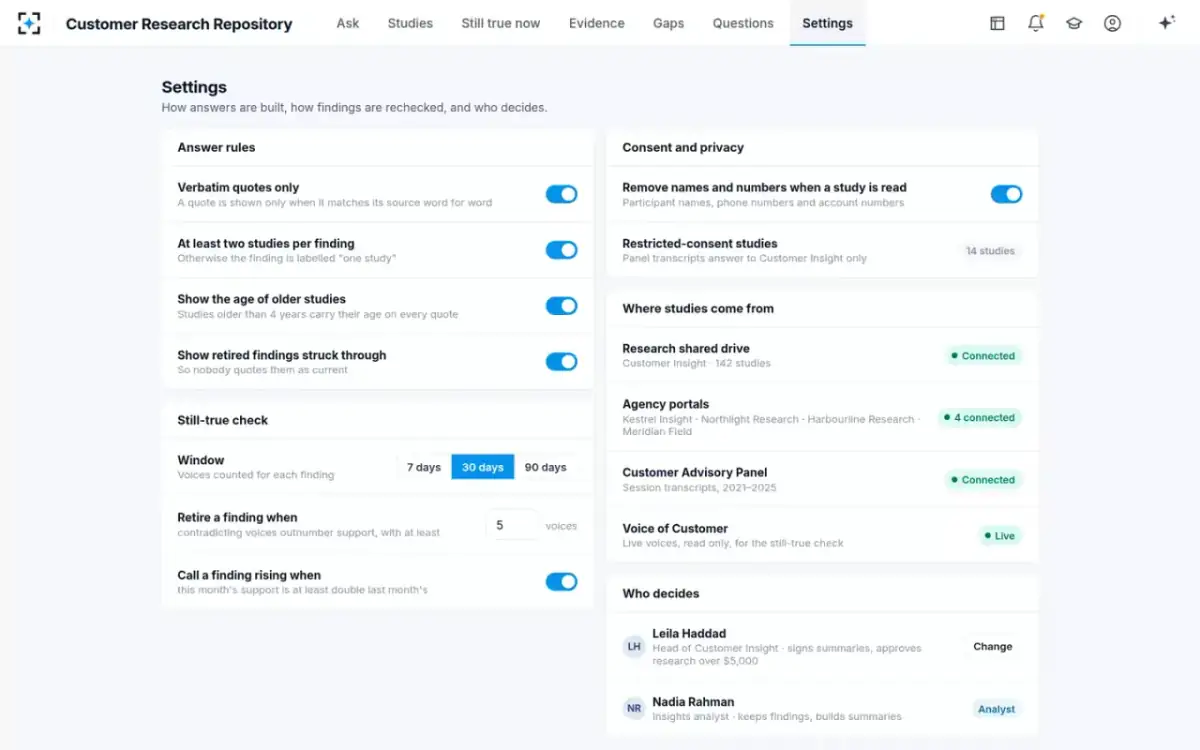Switch to the Gaps tab
The width and height of the screenshot is (1200, 750).
click(x=668, y=23)
